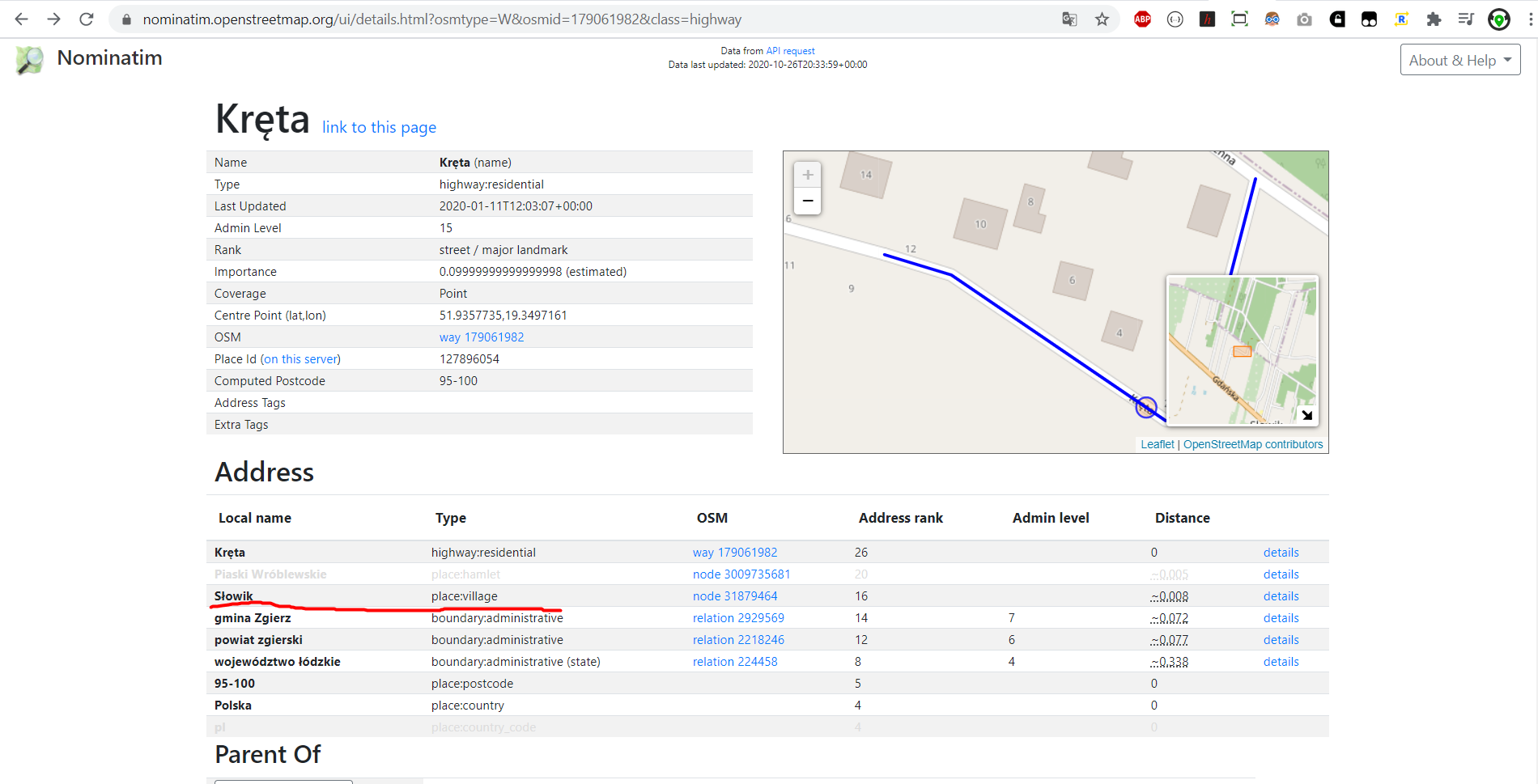
Task: Open the screen capture frame extension icon
Action: (x=1239, y=19)
